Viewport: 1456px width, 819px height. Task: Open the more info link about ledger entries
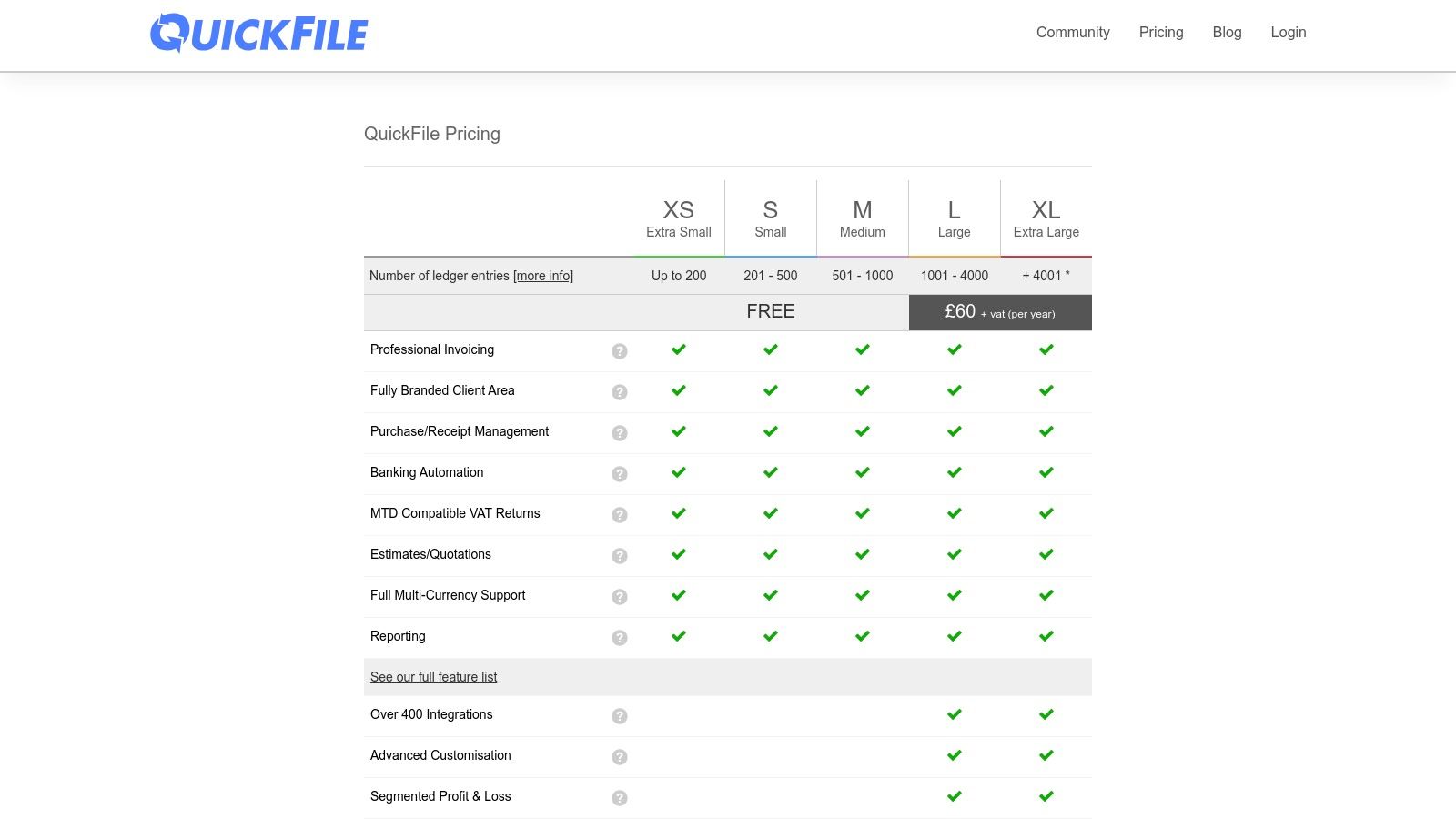[542, 276]
